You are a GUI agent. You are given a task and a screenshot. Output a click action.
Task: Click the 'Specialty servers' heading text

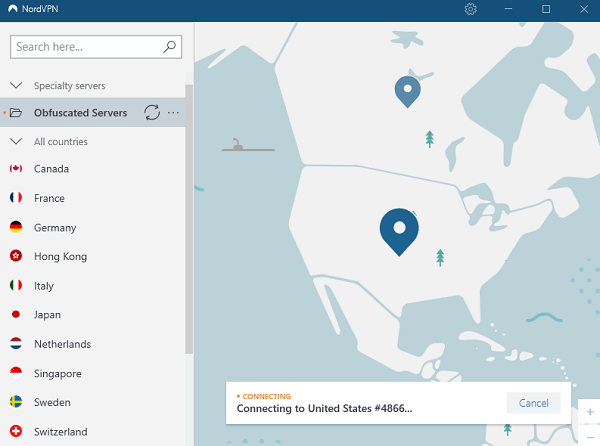(x=69, y=86)
